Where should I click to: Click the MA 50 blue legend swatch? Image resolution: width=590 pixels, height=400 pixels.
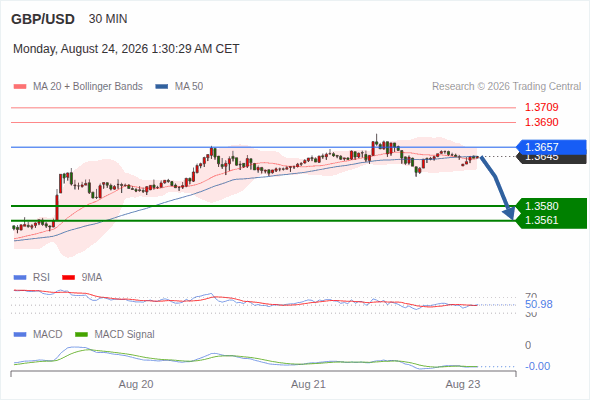click(161, 87)
